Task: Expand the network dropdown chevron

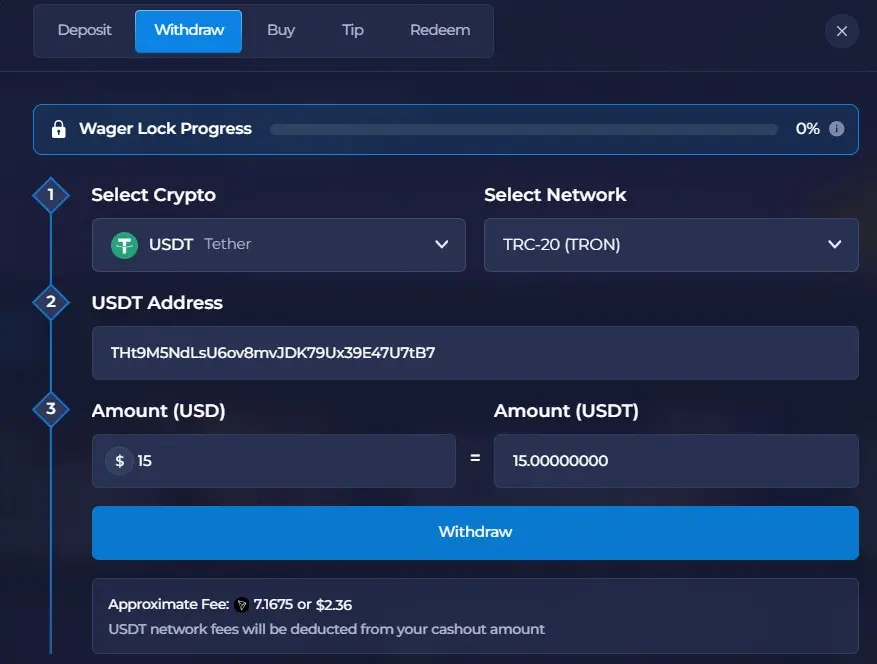Action: (834, 244)
